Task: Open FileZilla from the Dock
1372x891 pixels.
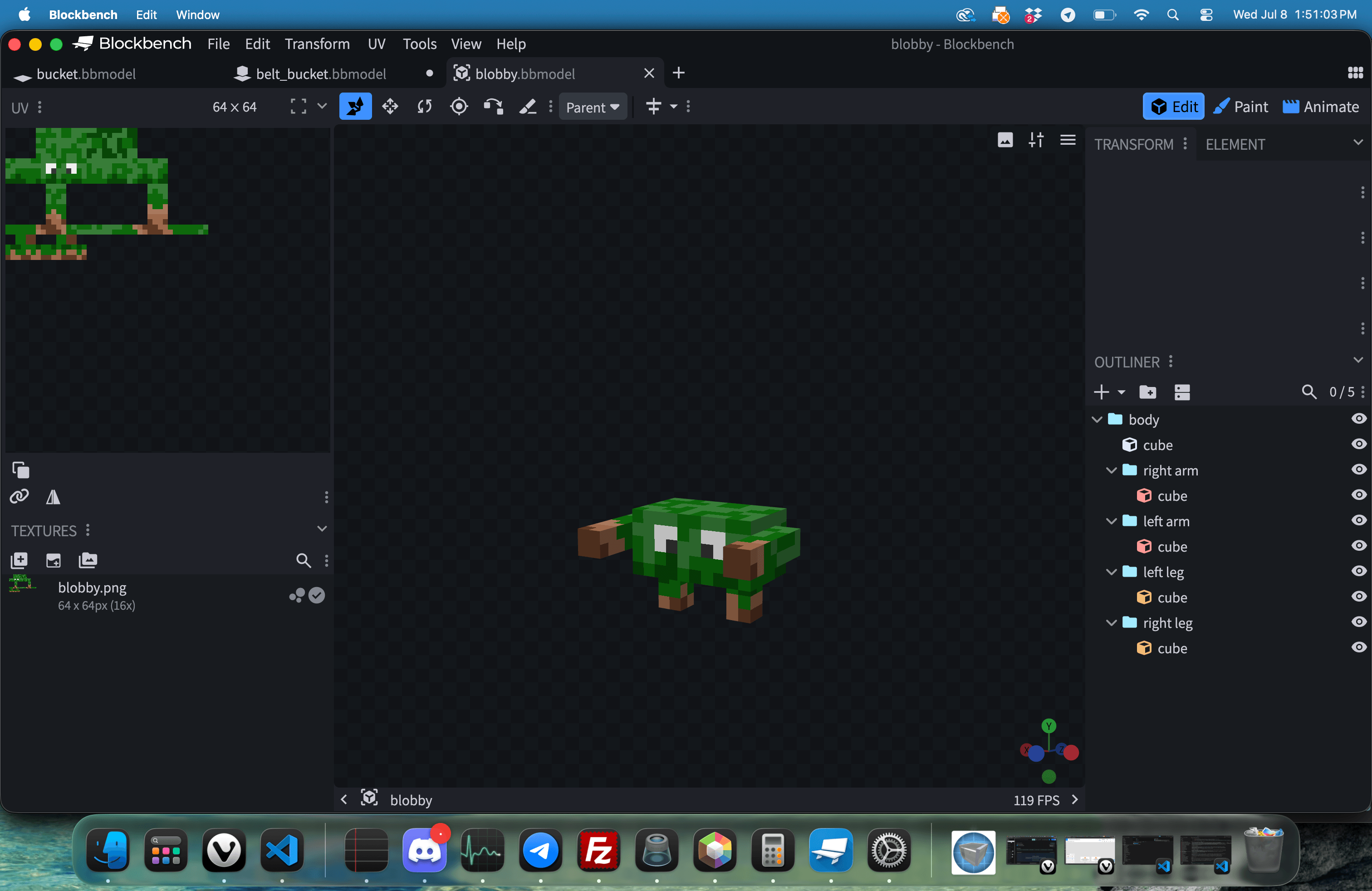Action: click(598, 850)
